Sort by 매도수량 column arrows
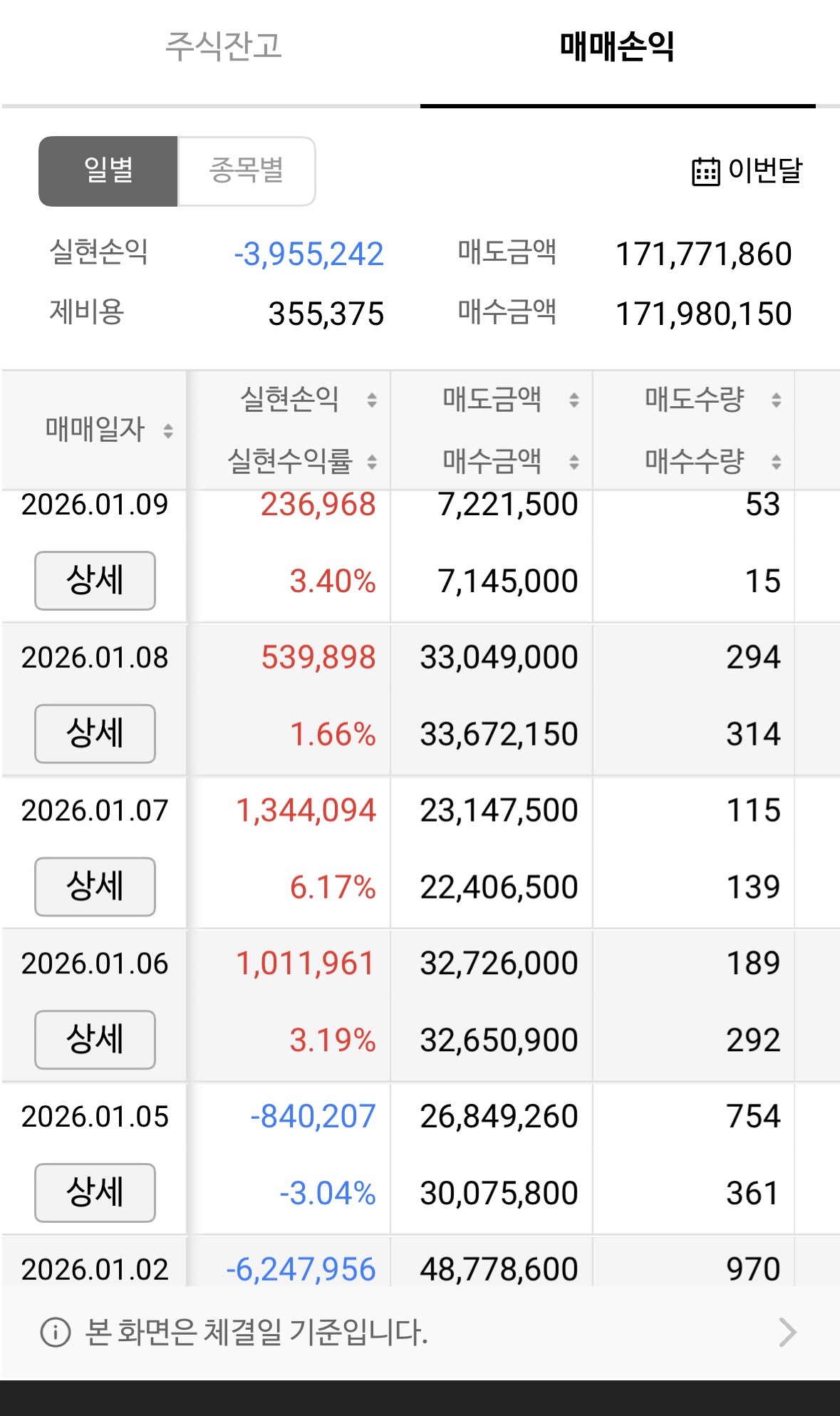This screenshot has width=840, height=1416. 777,400
